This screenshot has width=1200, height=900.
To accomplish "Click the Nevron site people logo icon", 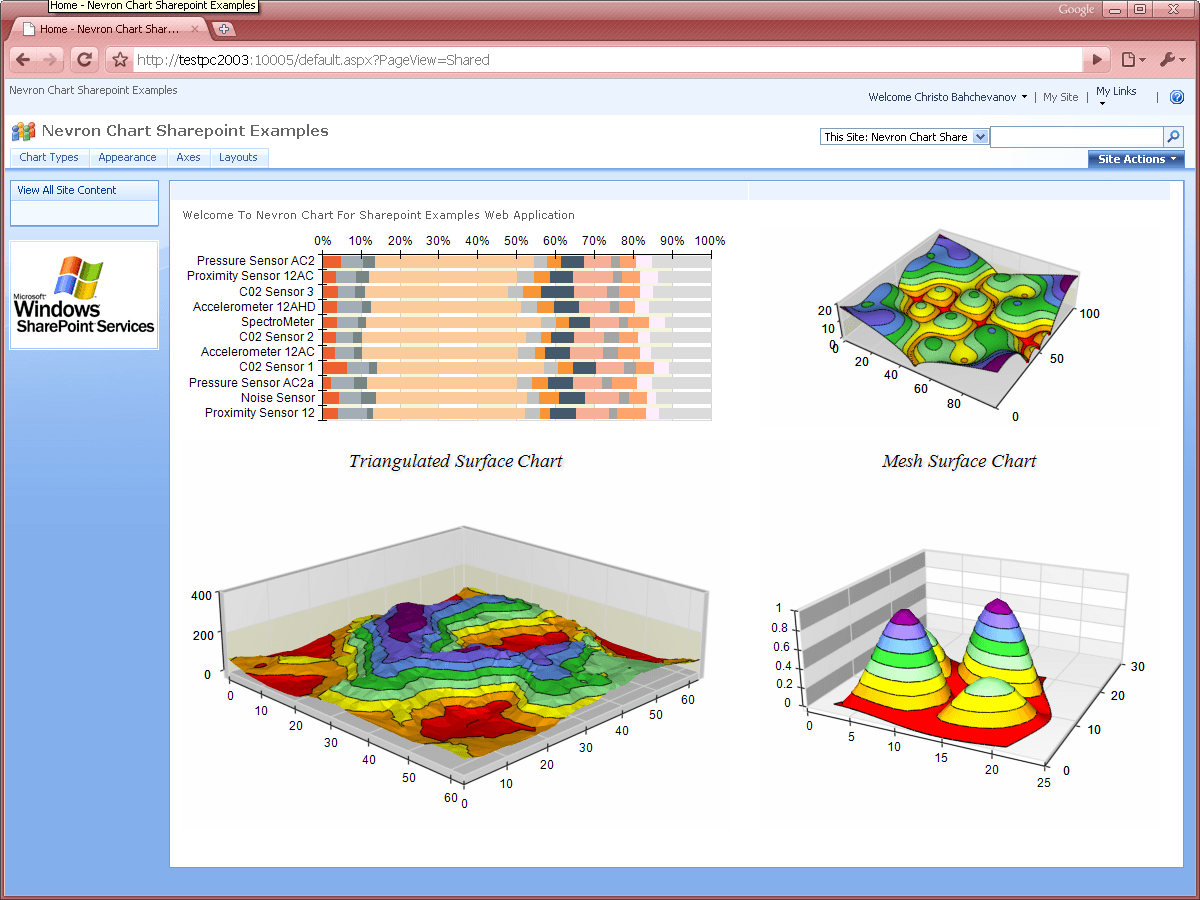I will pyautogui.click(x=23, y=131).
